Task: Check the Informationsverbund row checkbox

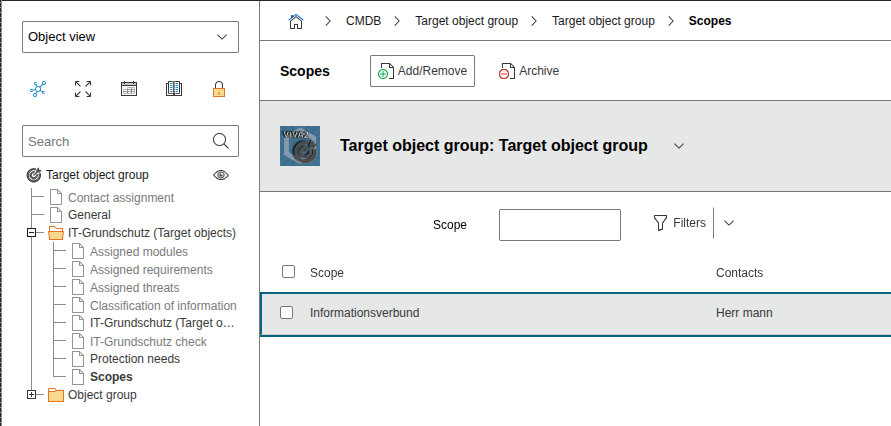Action: pyautogui.click(x=286, y=312)
